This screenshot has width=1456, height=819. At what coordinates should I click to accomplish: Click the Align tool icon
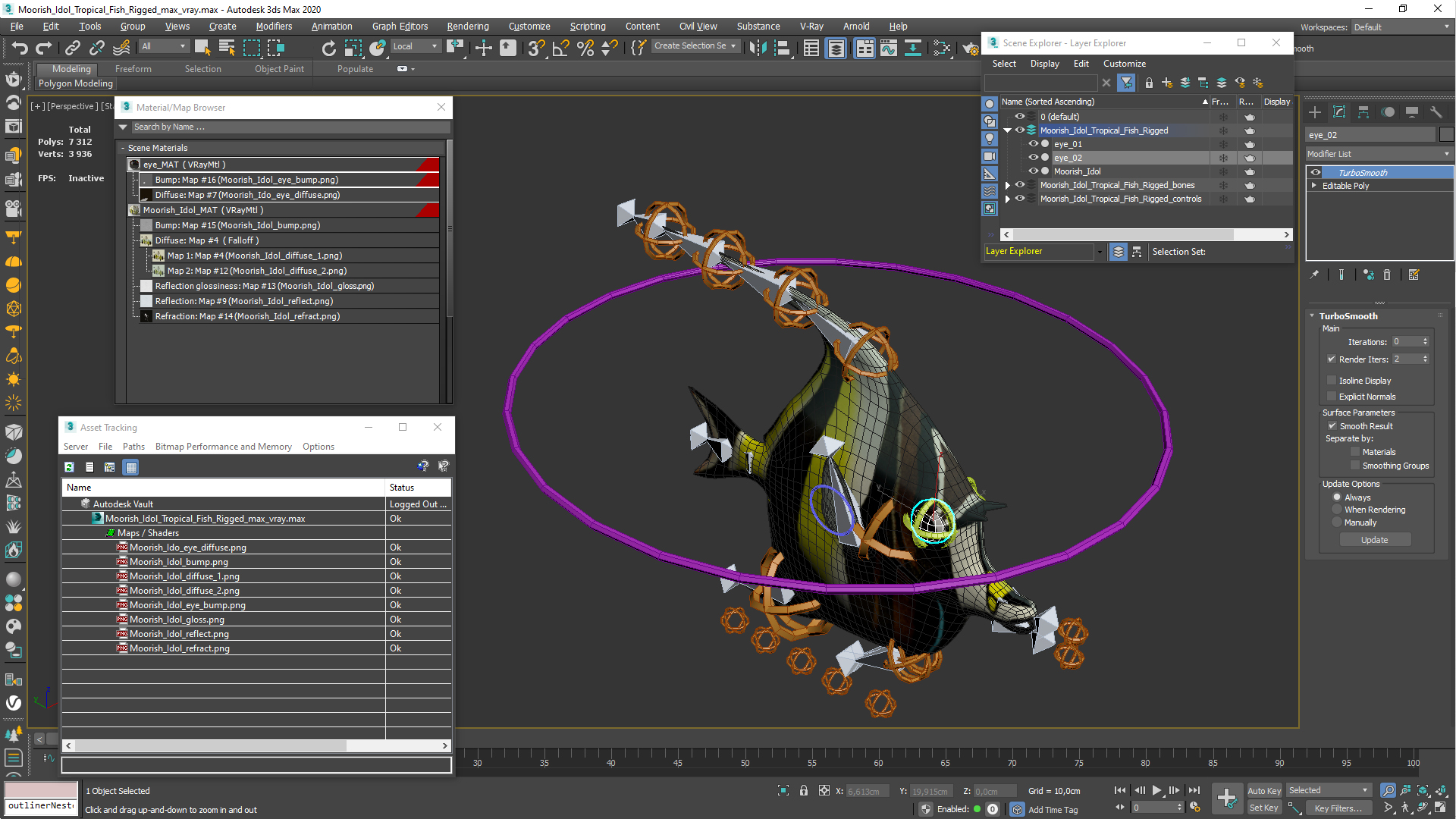click(x=781, y=47)
